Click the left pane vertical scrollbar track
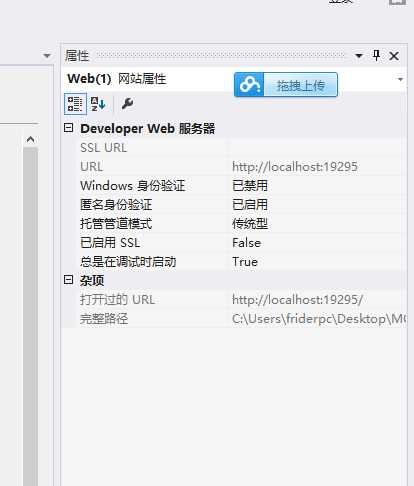 [31, 316]
